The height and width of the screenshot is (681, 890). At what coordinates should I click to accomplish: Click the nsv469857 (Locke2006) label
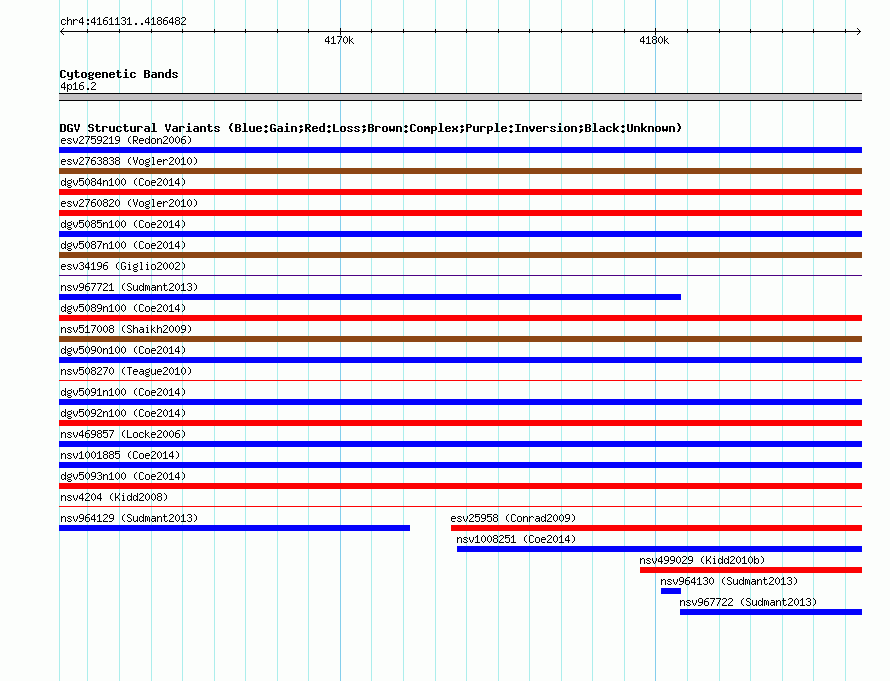pyautogui.click(x=123, y=434)
